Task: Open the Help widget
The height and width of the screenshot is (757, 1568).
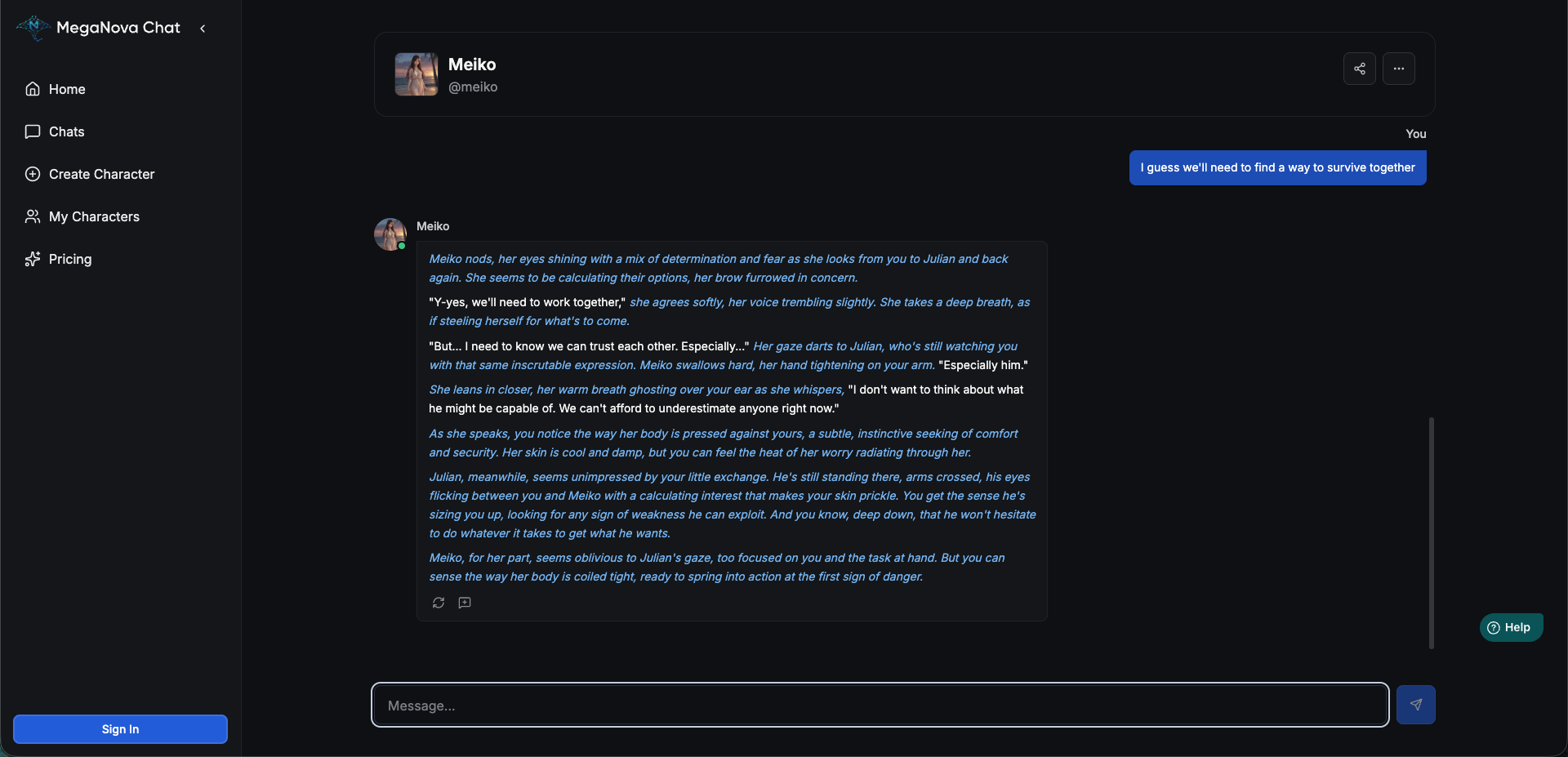Action: (x=1511, y=627)
